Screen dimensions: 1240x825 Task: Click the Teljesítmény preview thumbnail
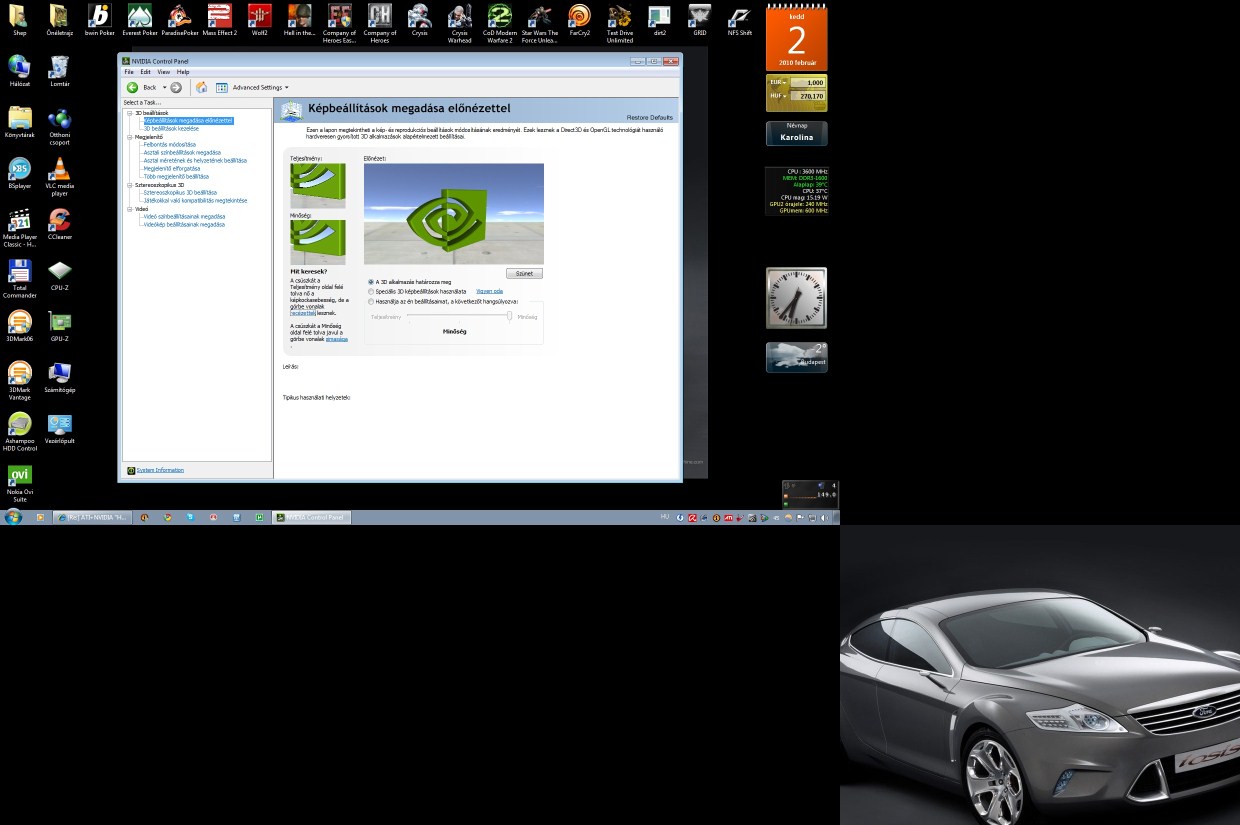[318, 185]
